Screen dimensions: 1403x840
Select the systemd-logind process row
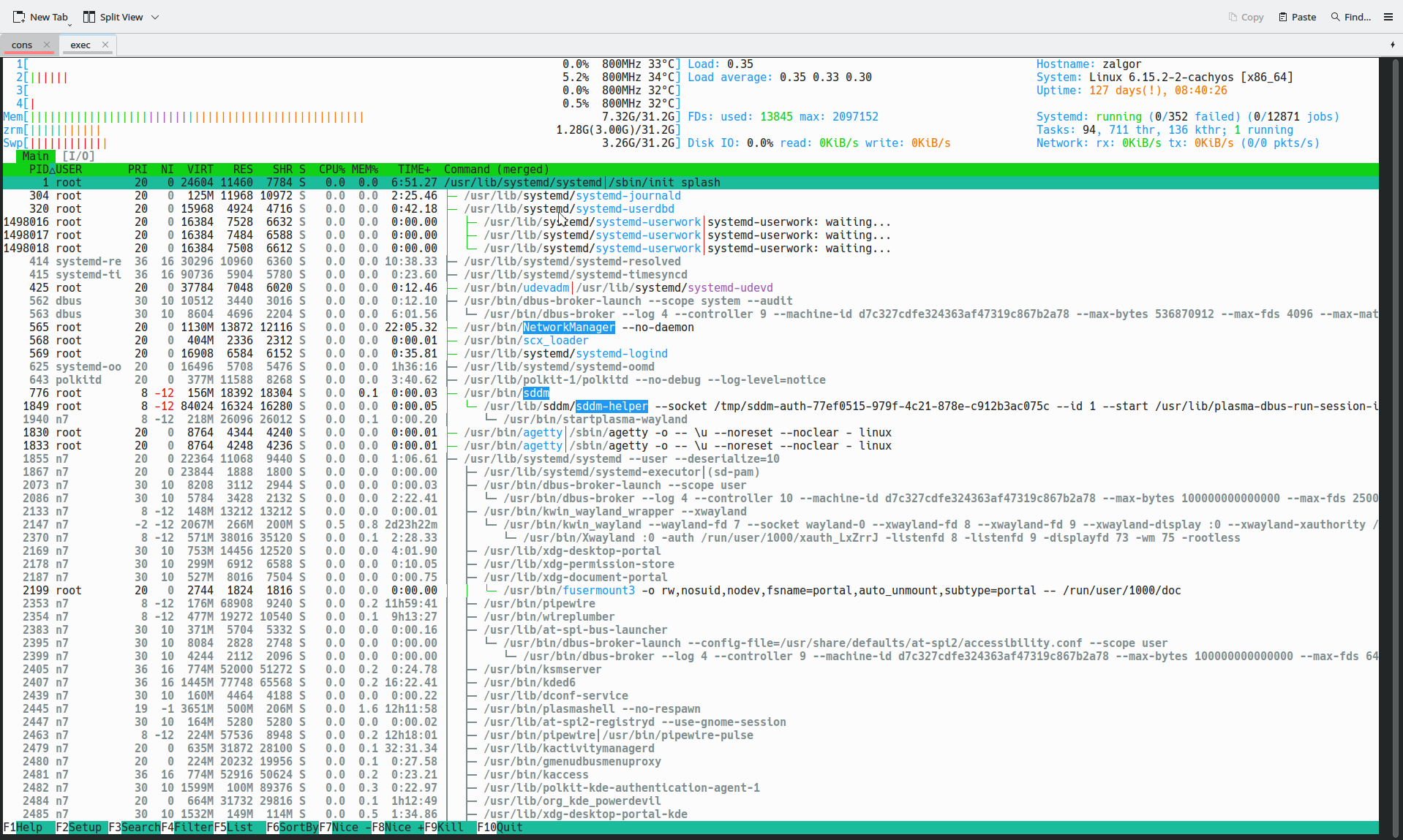691,354
